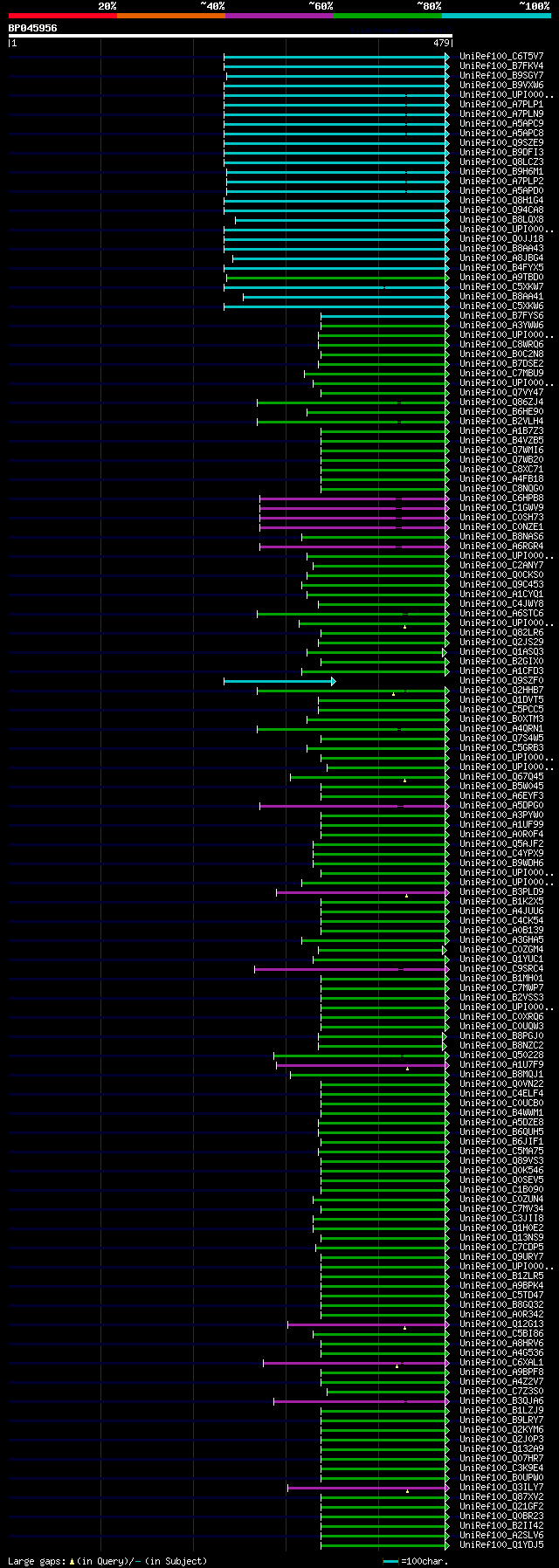This screenshot has height=1568, width=559.
Task: Select the UniRef100_C0NZE1 label
Action: pyautogui.click(x=501, y=527)
